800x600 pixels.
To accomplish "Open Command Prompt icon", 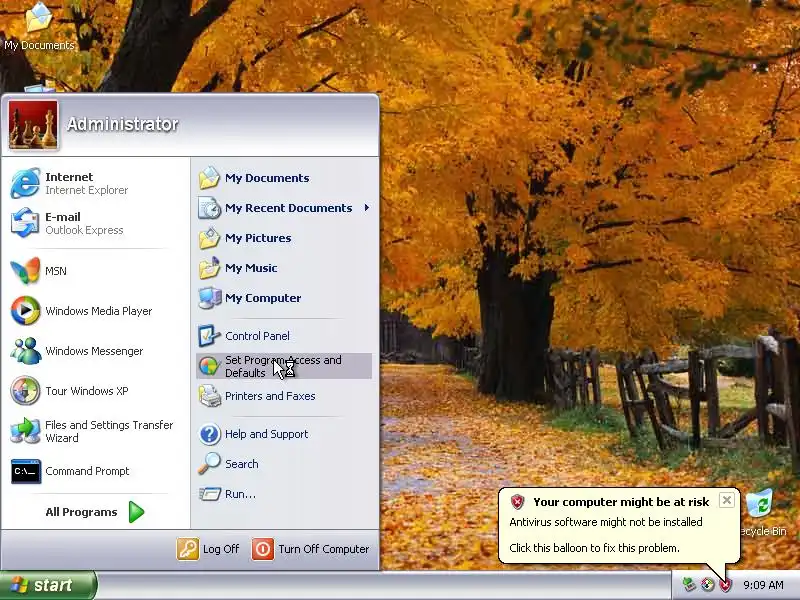I will pyautogui.click(x=26, y=471).
